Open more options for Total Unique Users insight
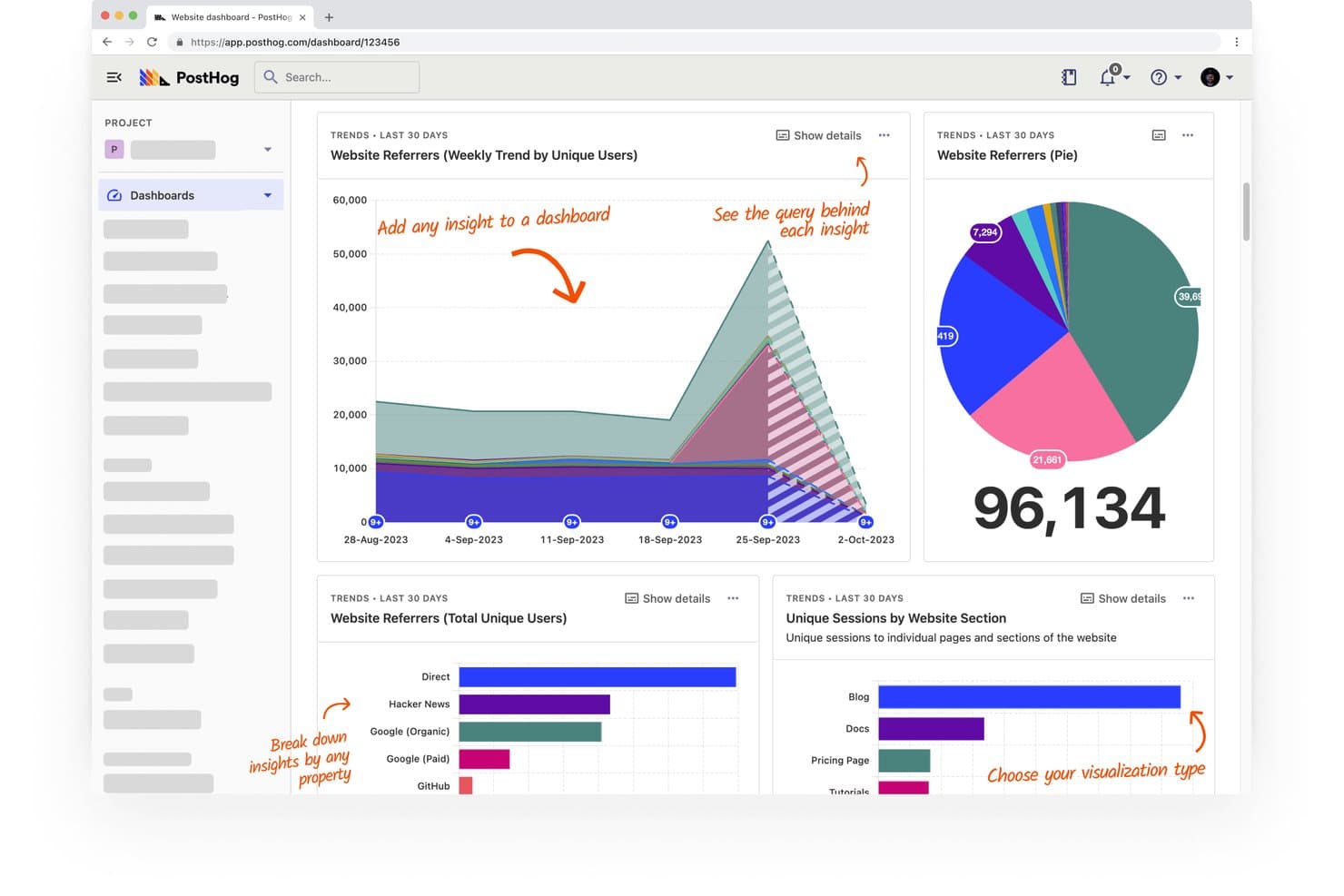1344x896 pixels. point(733,598)
